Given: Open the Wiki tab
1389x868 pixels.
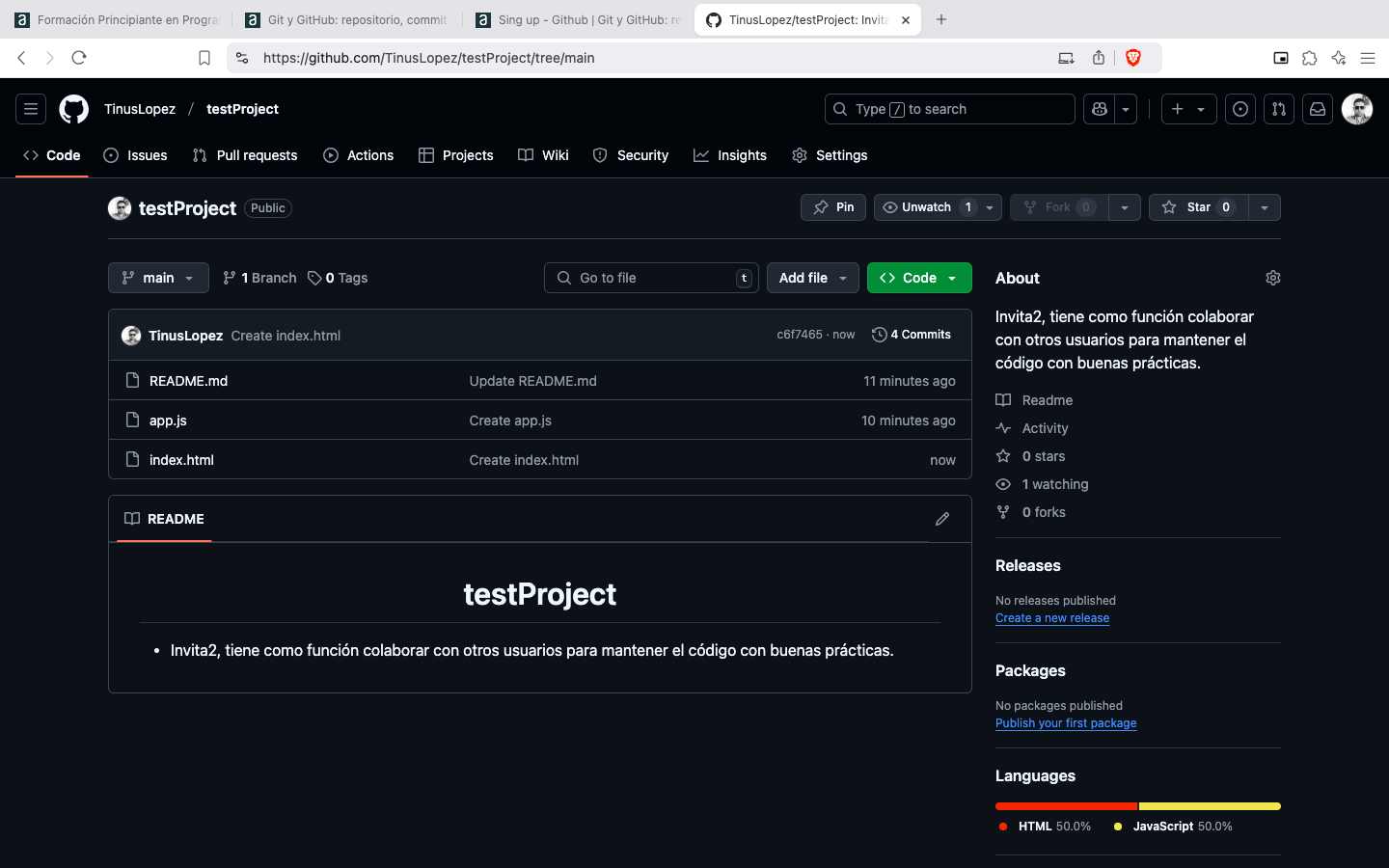Looking at the screenshot, I should pyautogui.click(x=543, y=155).
